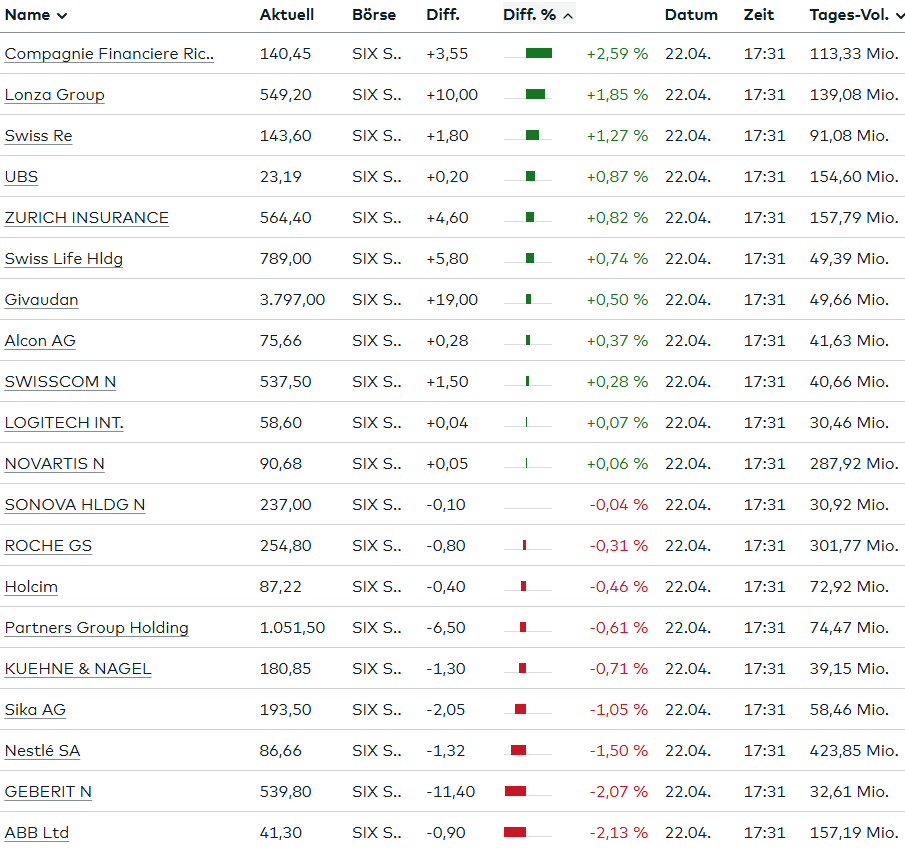905x851 pixels.
Task: Click the +2,59 % value
Action: point(617,54)
